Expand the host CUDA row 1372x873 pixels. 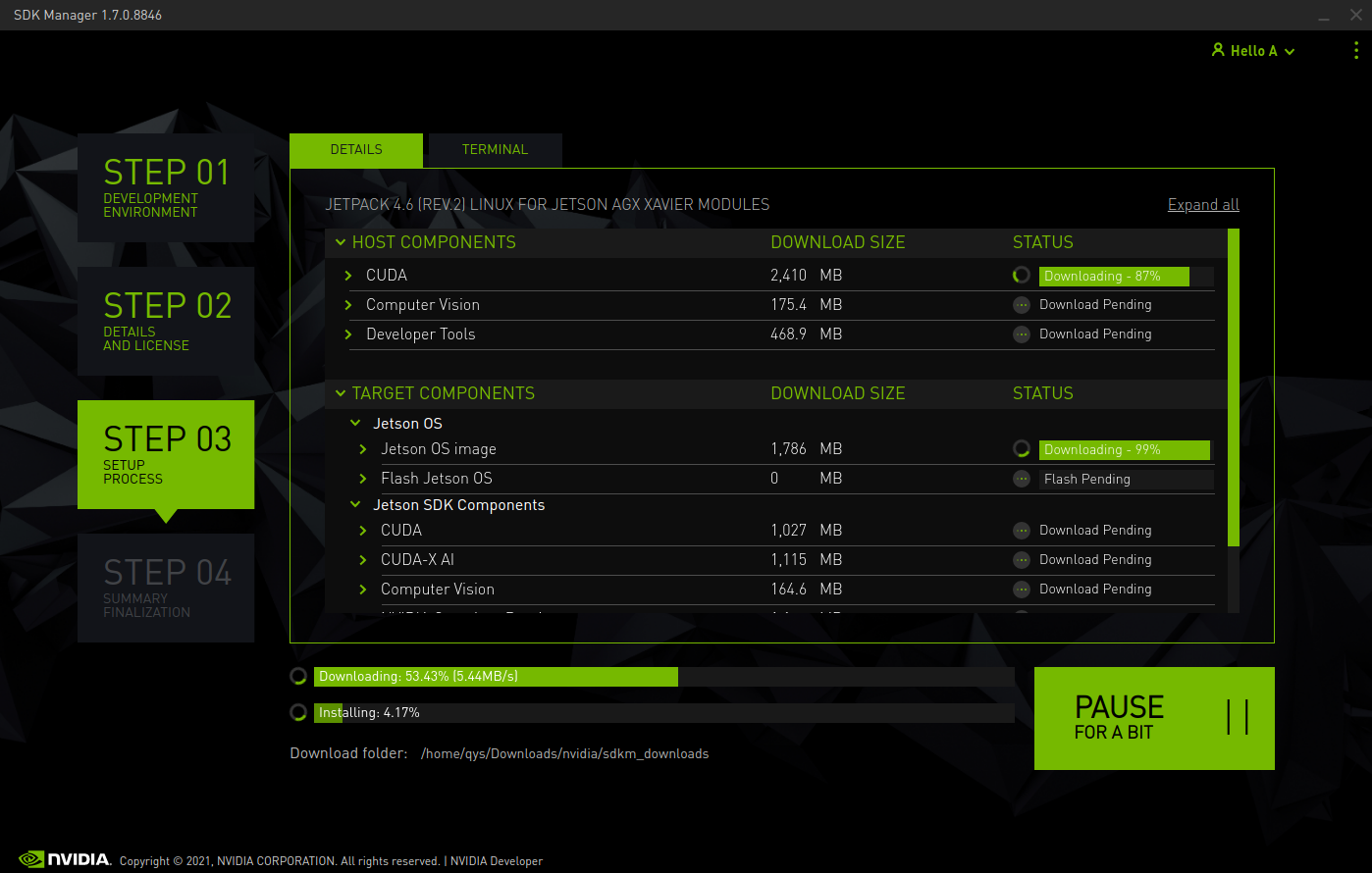point(348,276)
